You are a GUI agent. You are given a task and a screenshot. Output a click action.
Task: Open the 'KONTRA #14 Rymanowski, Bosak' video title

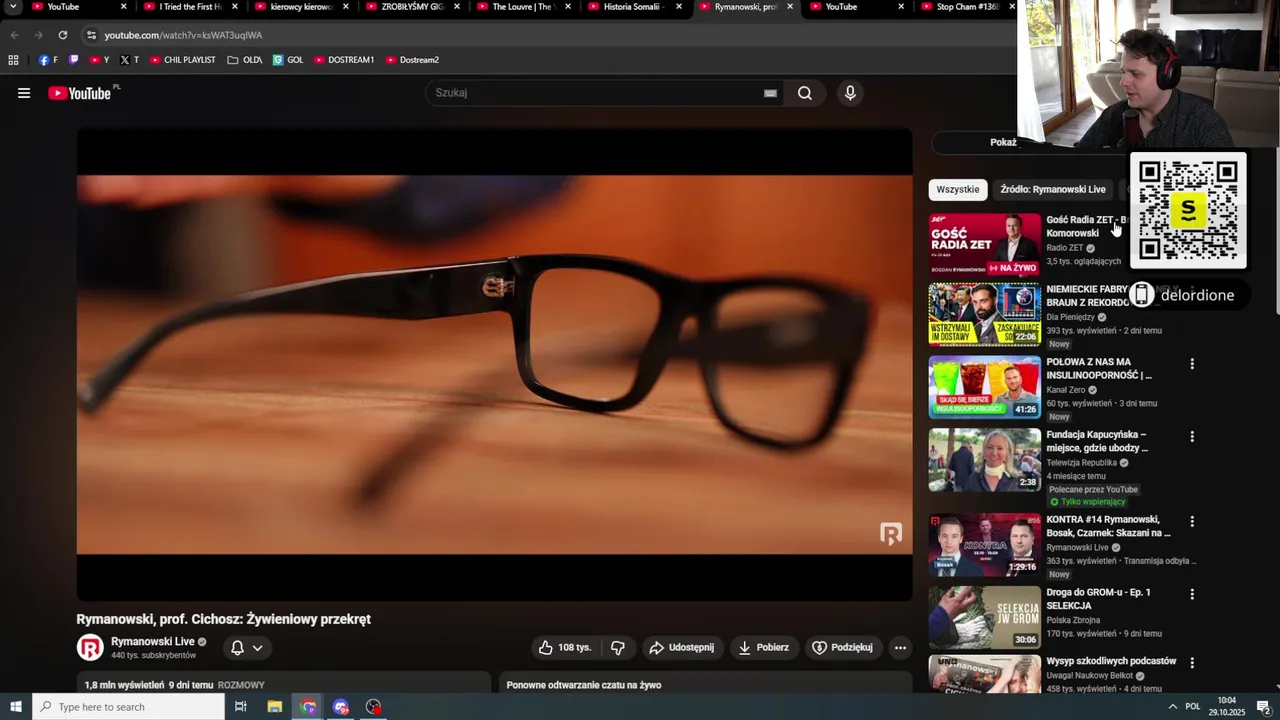(x=1108, y=526)
